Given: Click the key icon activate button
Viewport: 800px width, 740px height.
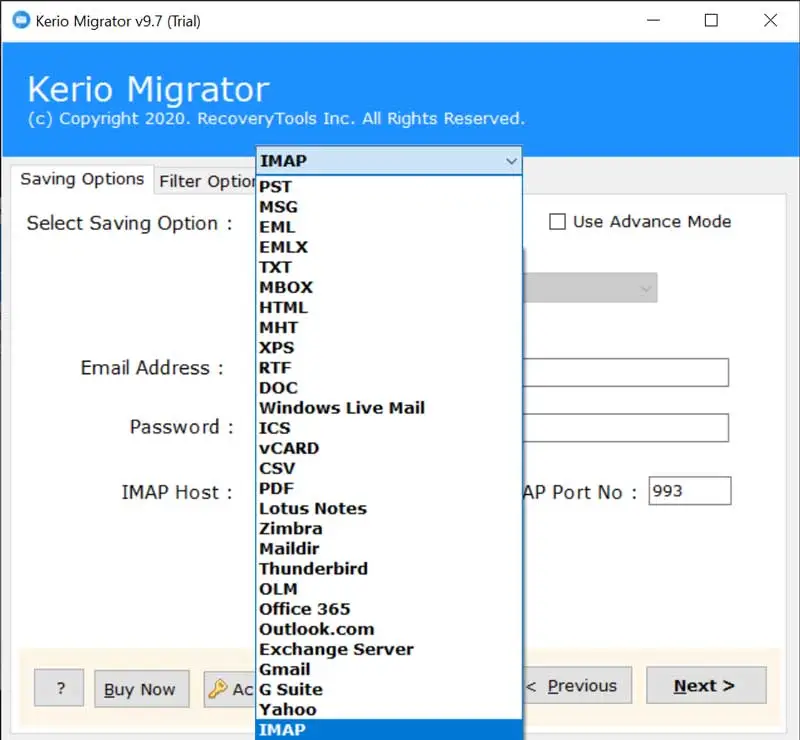Looking at the screenshot, I should pos(230,688).
